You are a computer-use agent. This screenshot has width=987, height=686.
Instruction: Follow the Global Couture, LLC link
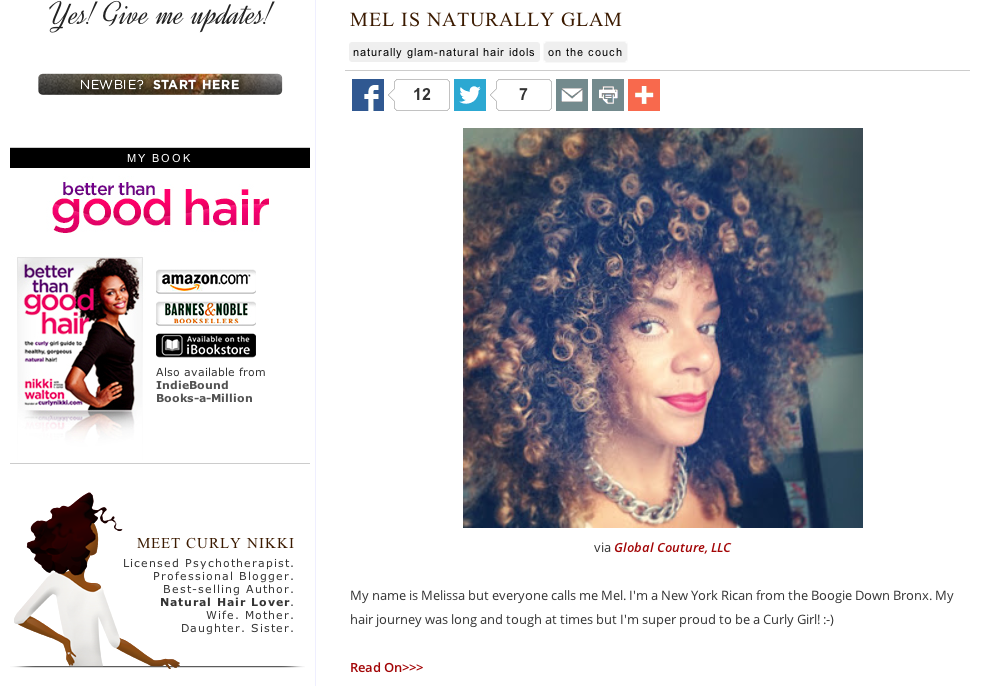coord(672,548)
